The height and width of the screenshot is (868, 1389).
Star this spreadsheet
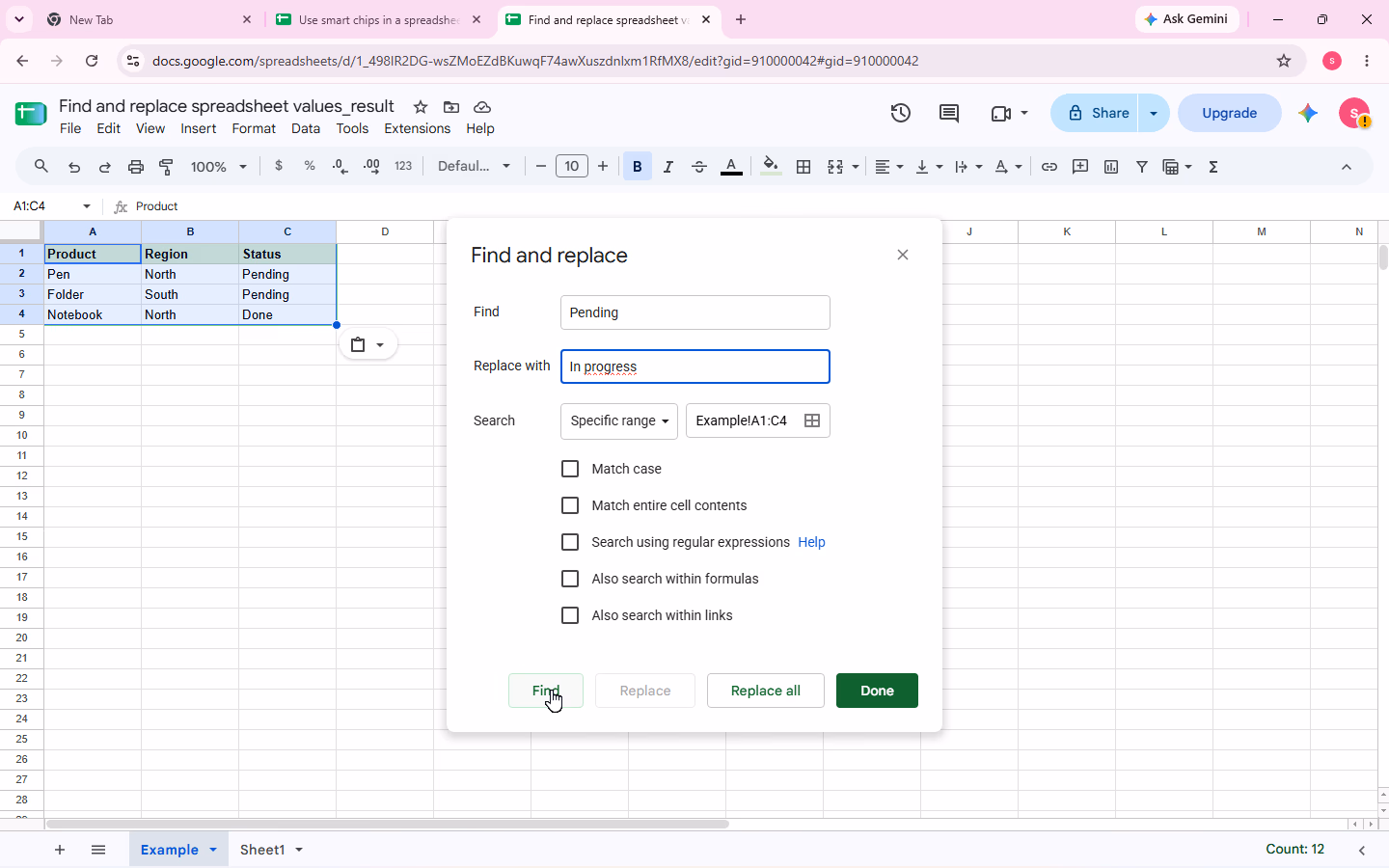click(x=421, y=107)
